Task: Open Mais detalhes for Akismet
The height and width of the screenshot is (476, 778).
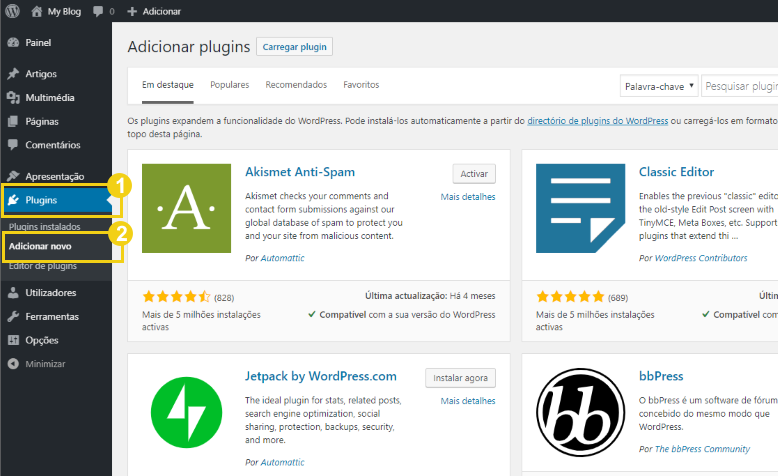Action: point(468,197)
